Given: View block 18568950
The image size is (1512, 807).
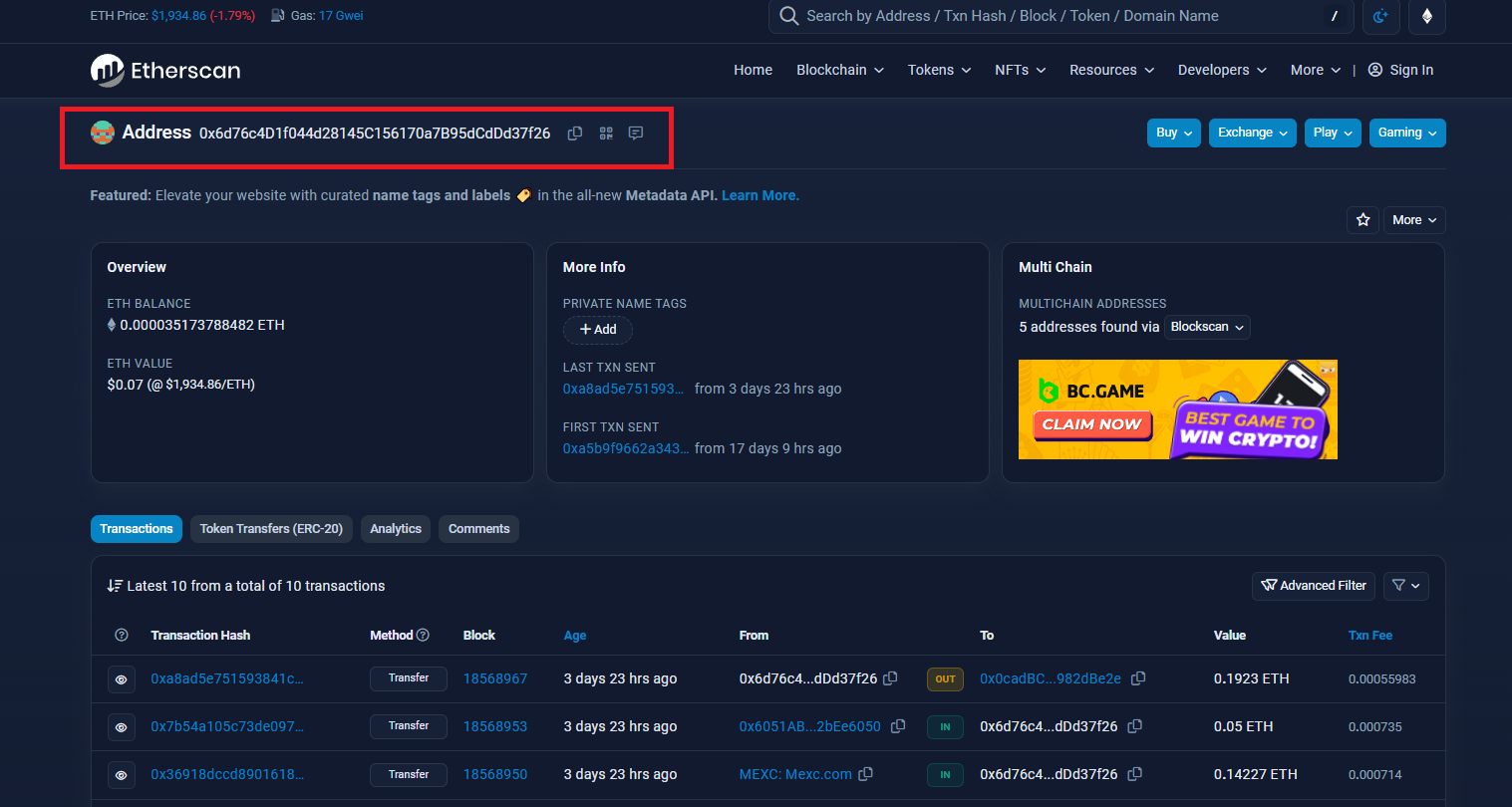Looking at the screenshot, I should point(495,774).
